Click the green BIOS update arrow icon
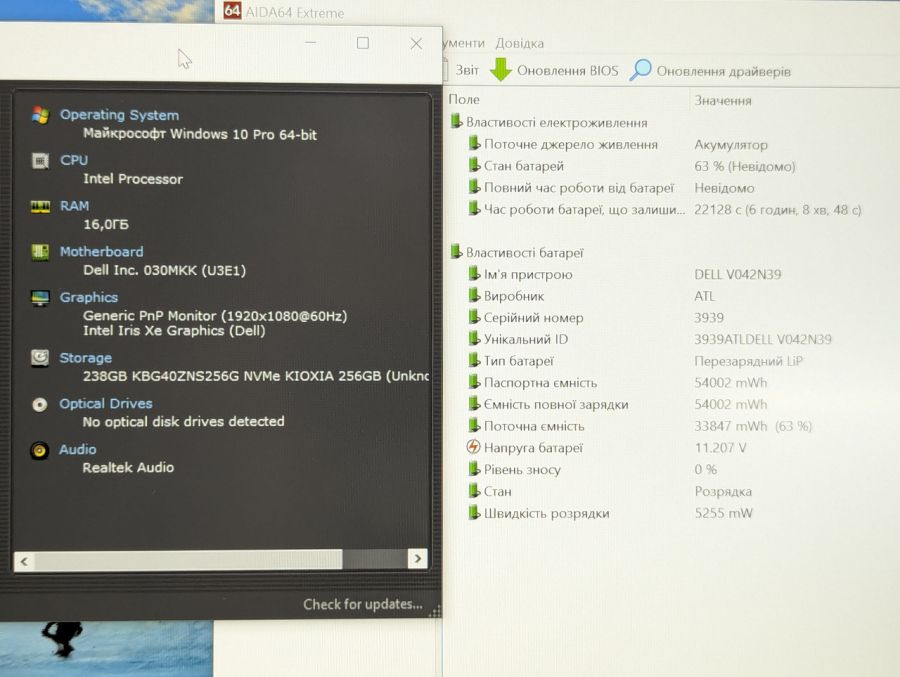 point(501,69)
